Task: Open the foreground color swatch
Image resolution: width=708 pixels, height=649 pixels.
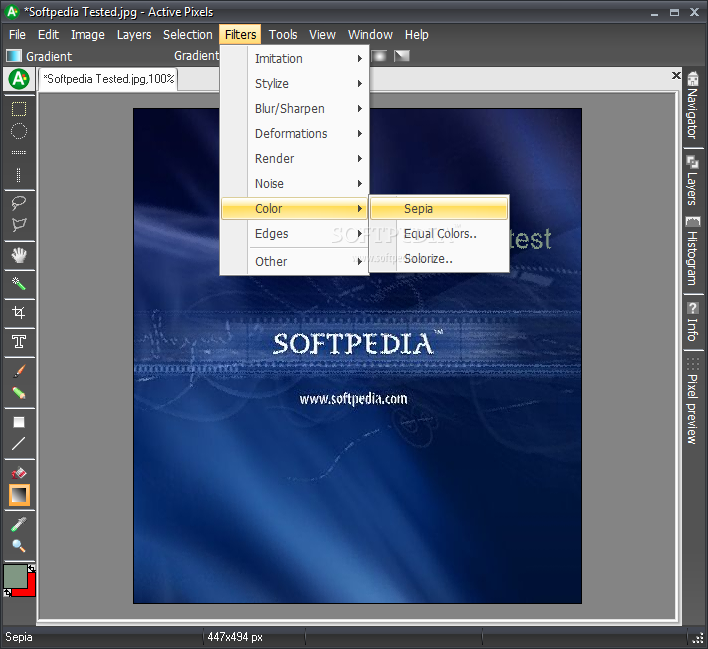Action: tap(15, 577)
